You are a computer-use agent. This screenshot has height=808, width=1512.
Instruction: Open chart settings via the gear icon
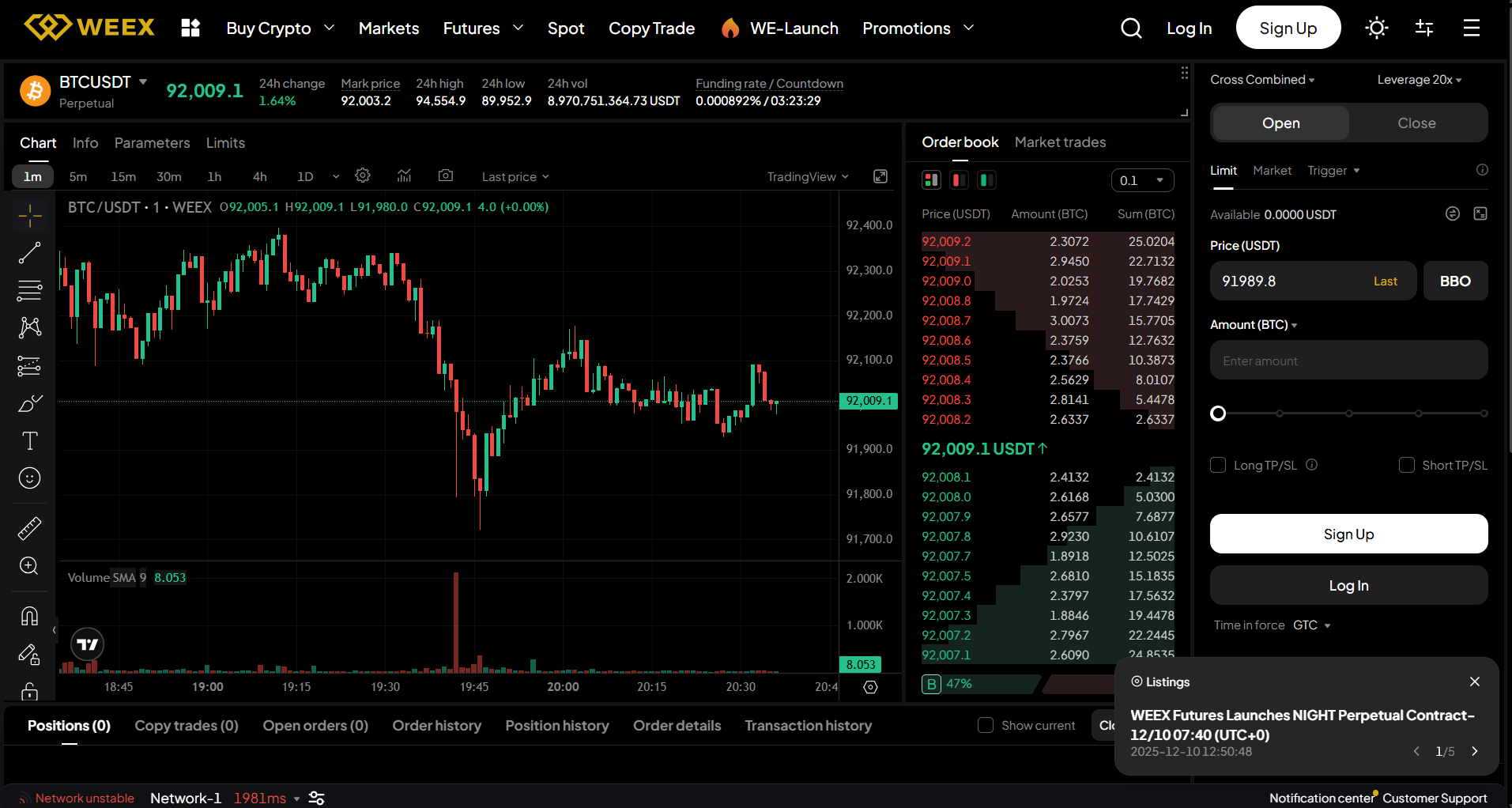point(362,176)
